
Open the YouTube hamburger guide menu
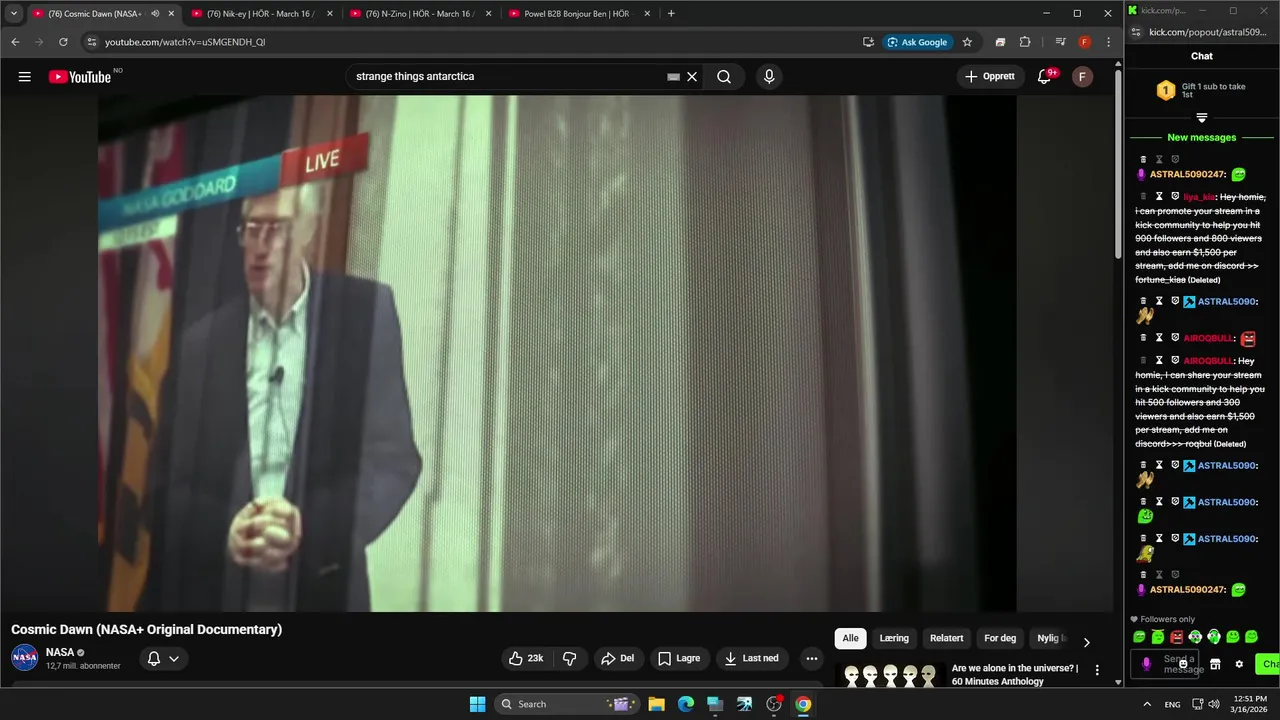coord(24,76)
